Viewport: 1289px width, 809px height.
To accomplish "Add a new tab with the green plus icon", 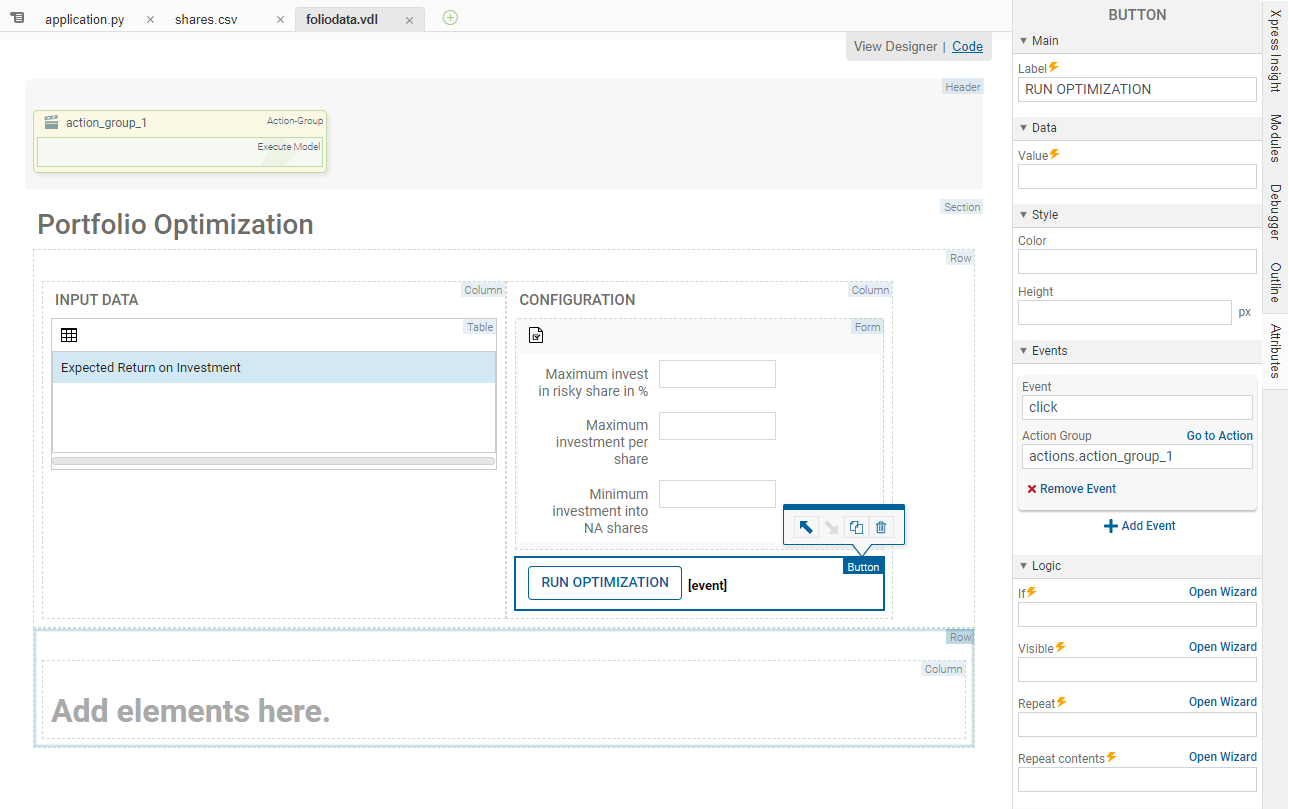I will point(450,18).
